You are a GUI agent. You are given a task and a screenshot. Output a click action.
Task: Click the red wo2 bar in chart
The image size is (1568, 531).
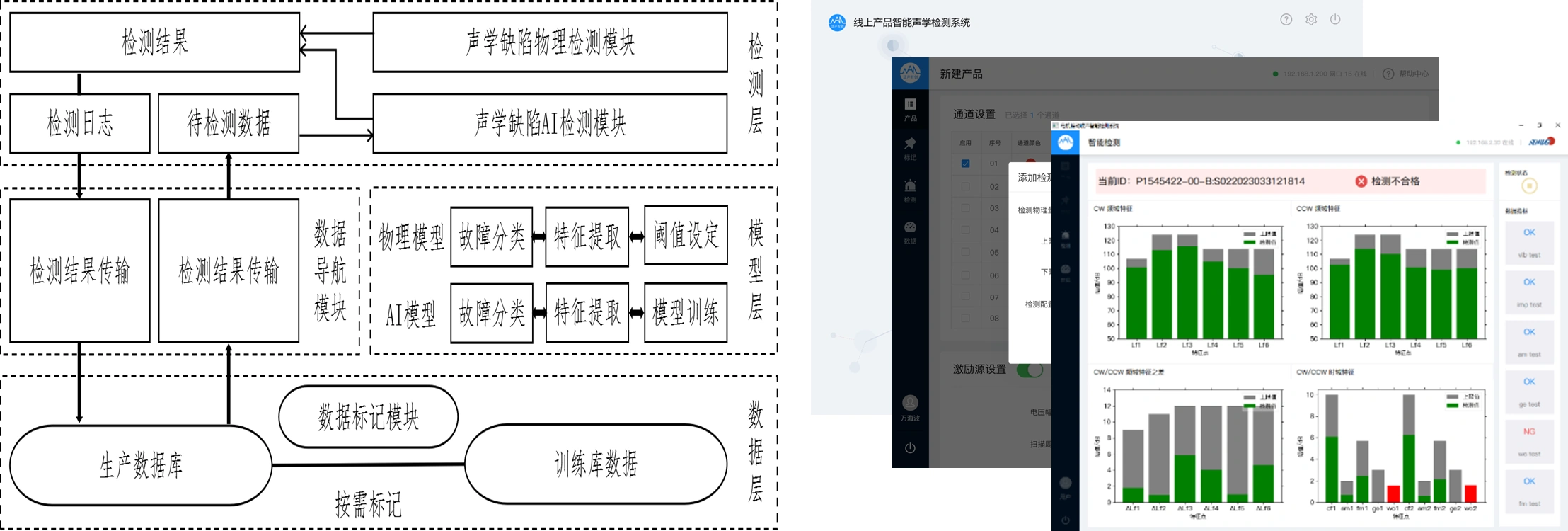(1470, 493)
